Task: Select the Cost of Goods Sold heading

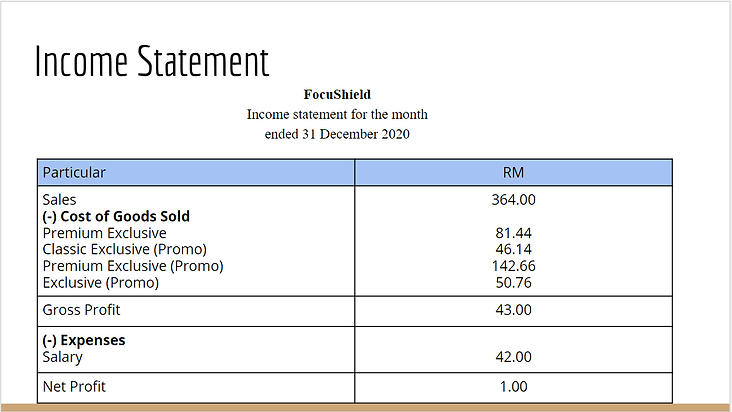Action: click(116, 216)
